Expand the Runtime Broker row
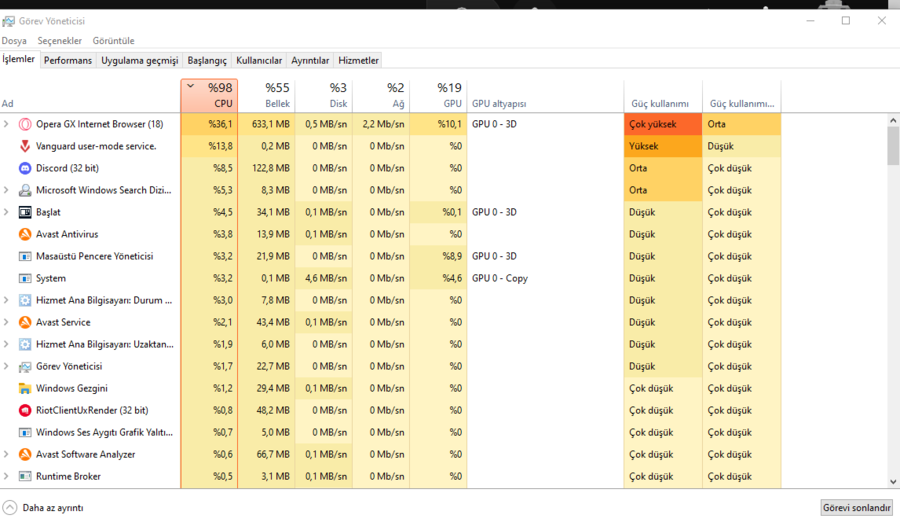 [6, 476]
